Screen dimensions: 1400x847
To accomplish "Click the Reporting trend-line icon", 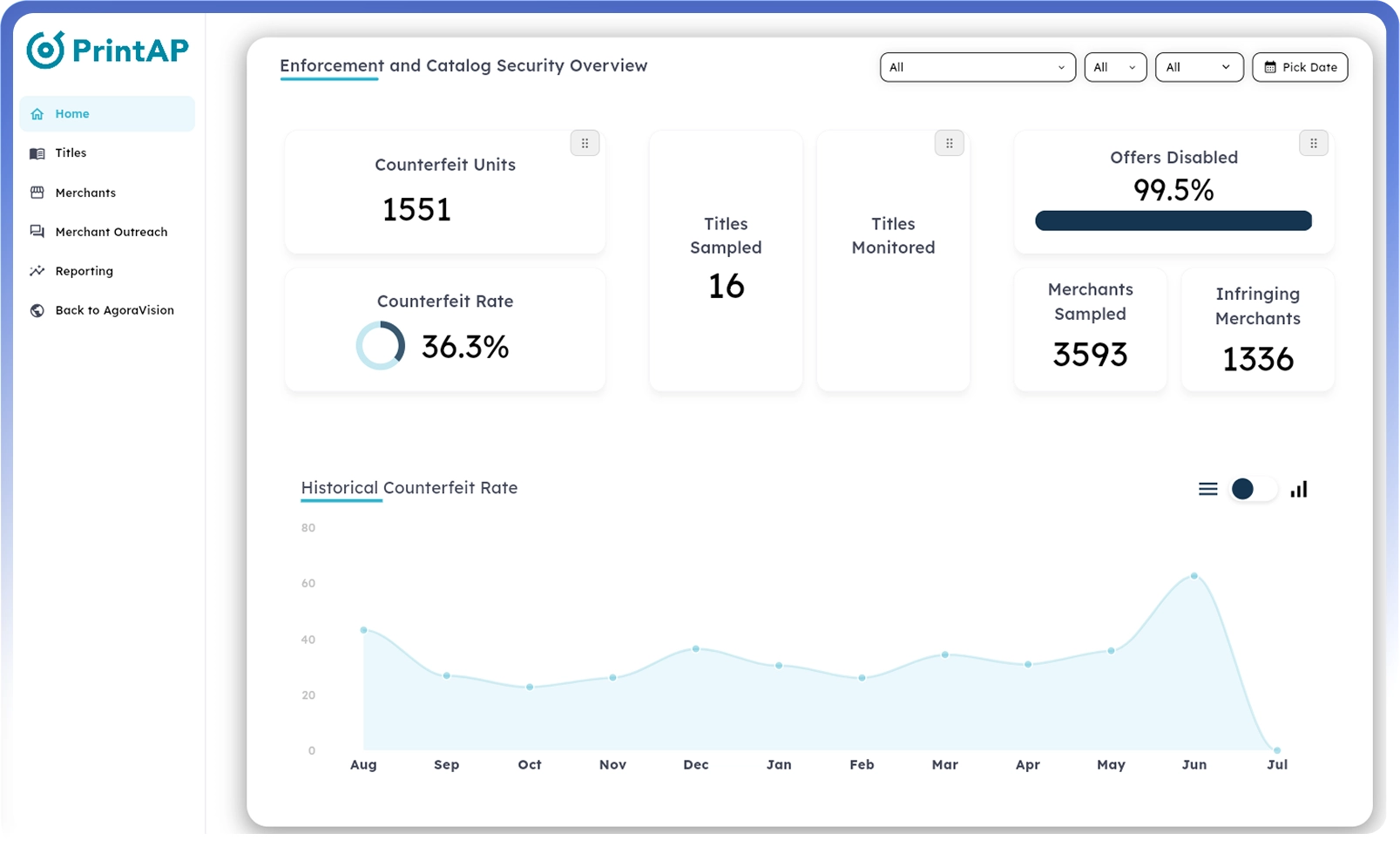I will [37, 271].
